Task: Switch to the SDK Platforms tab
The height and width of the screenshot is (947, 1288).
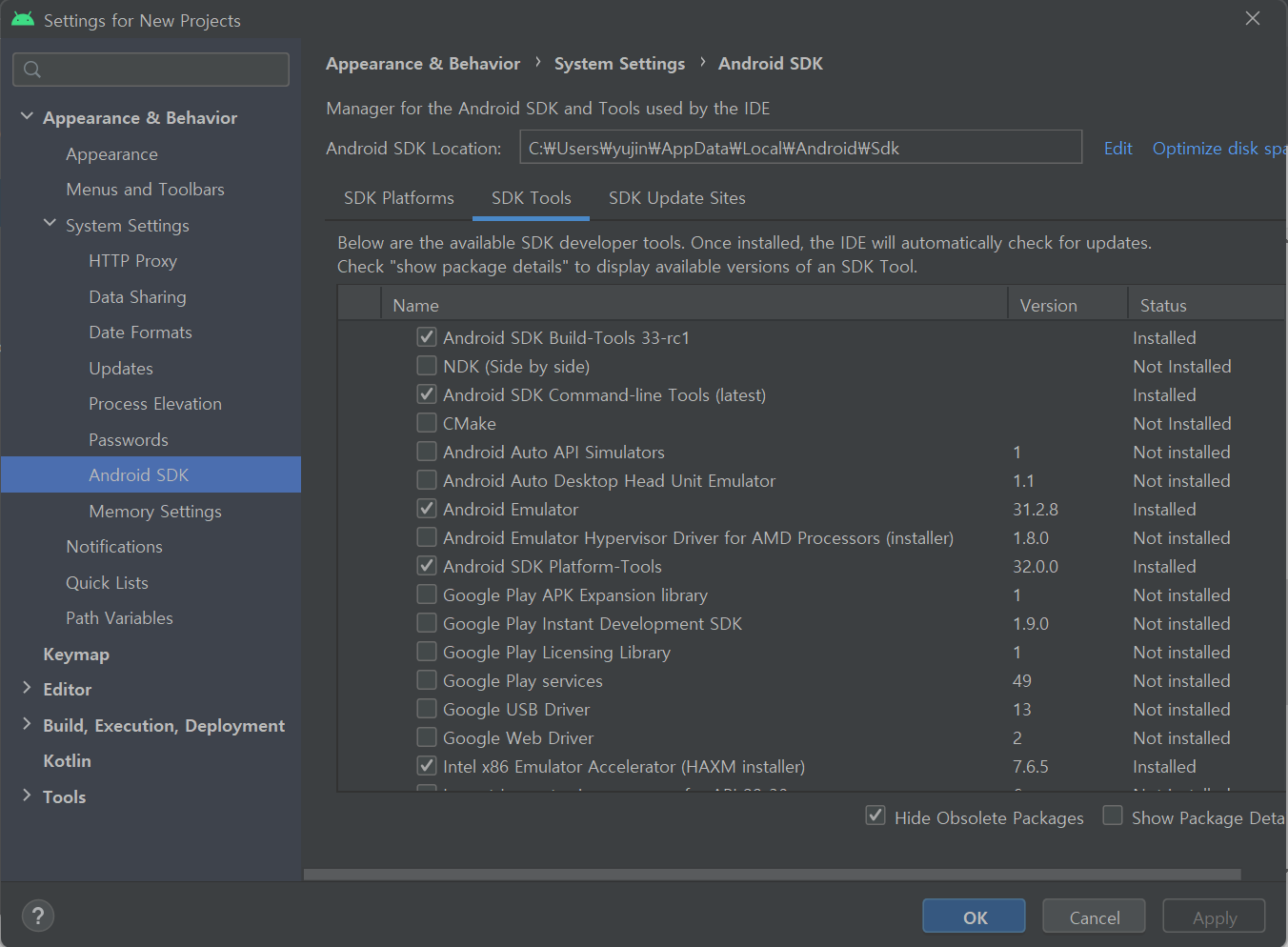Action: click(x=399, y=198)
